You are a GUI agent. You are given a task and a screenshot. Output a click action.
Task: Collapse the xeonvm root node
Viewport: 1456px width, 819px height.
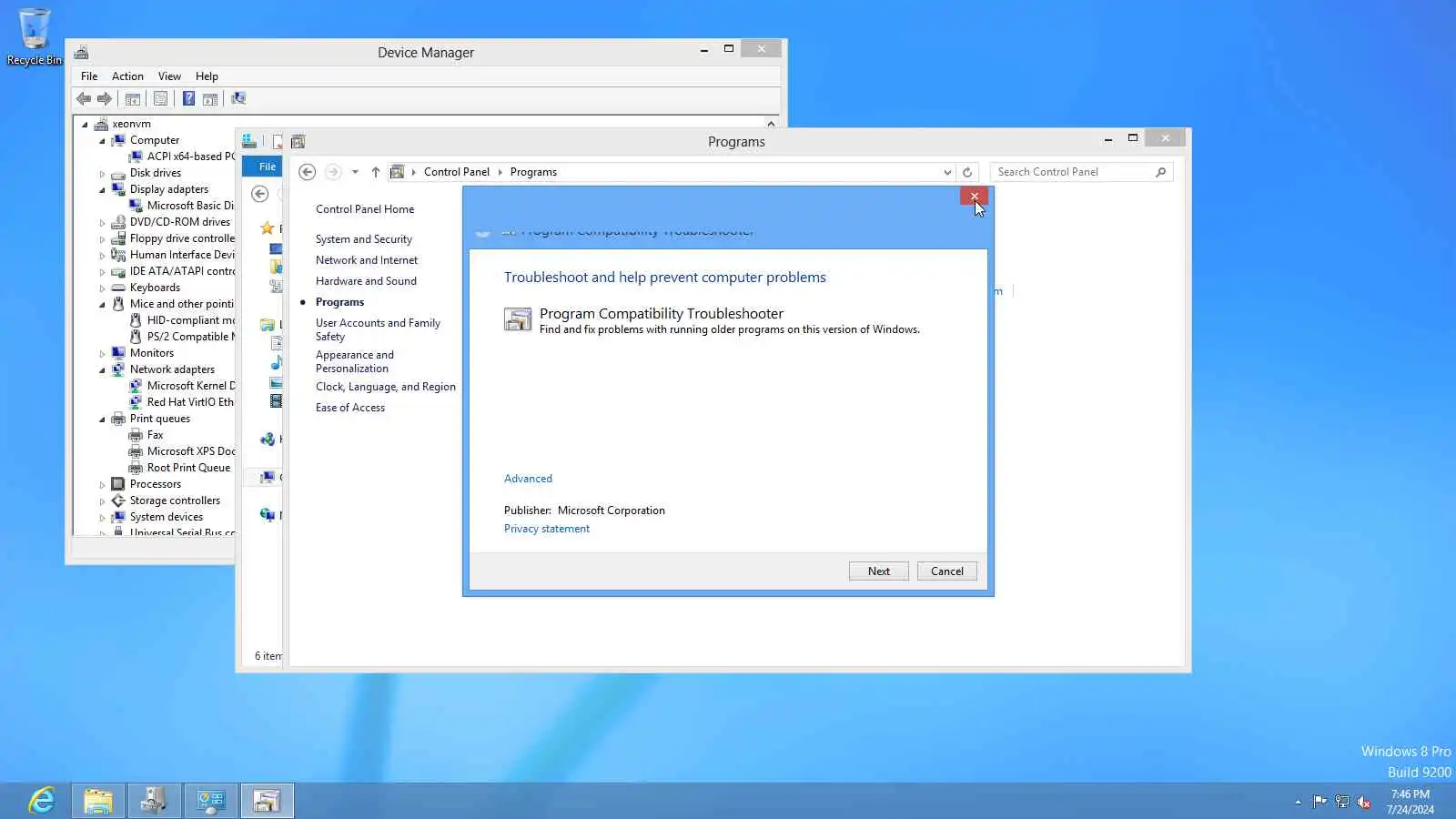pos(85,125)
